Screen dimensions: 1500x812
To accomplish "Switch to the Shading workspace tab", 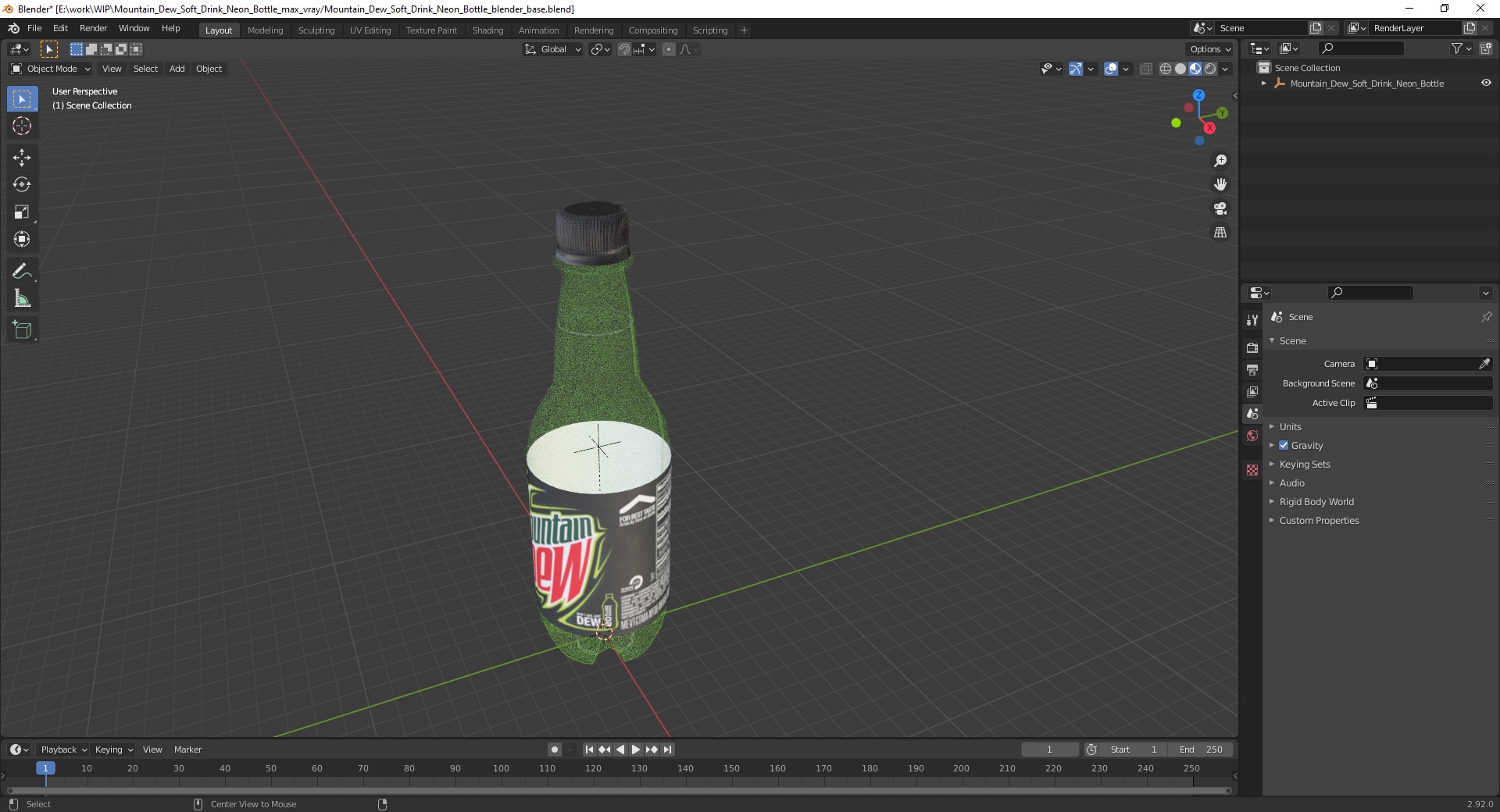I will tap(487, 30).
